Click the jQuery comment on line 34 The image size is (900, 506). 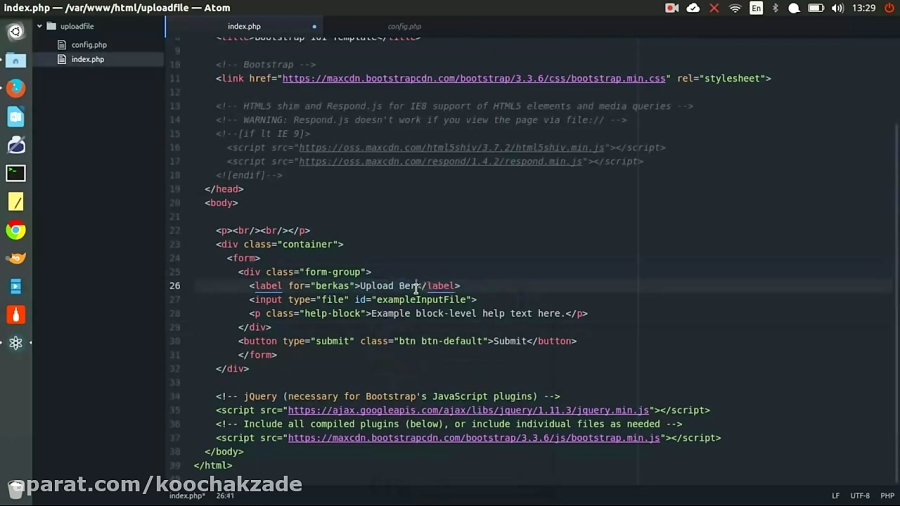tap(387, 396)
